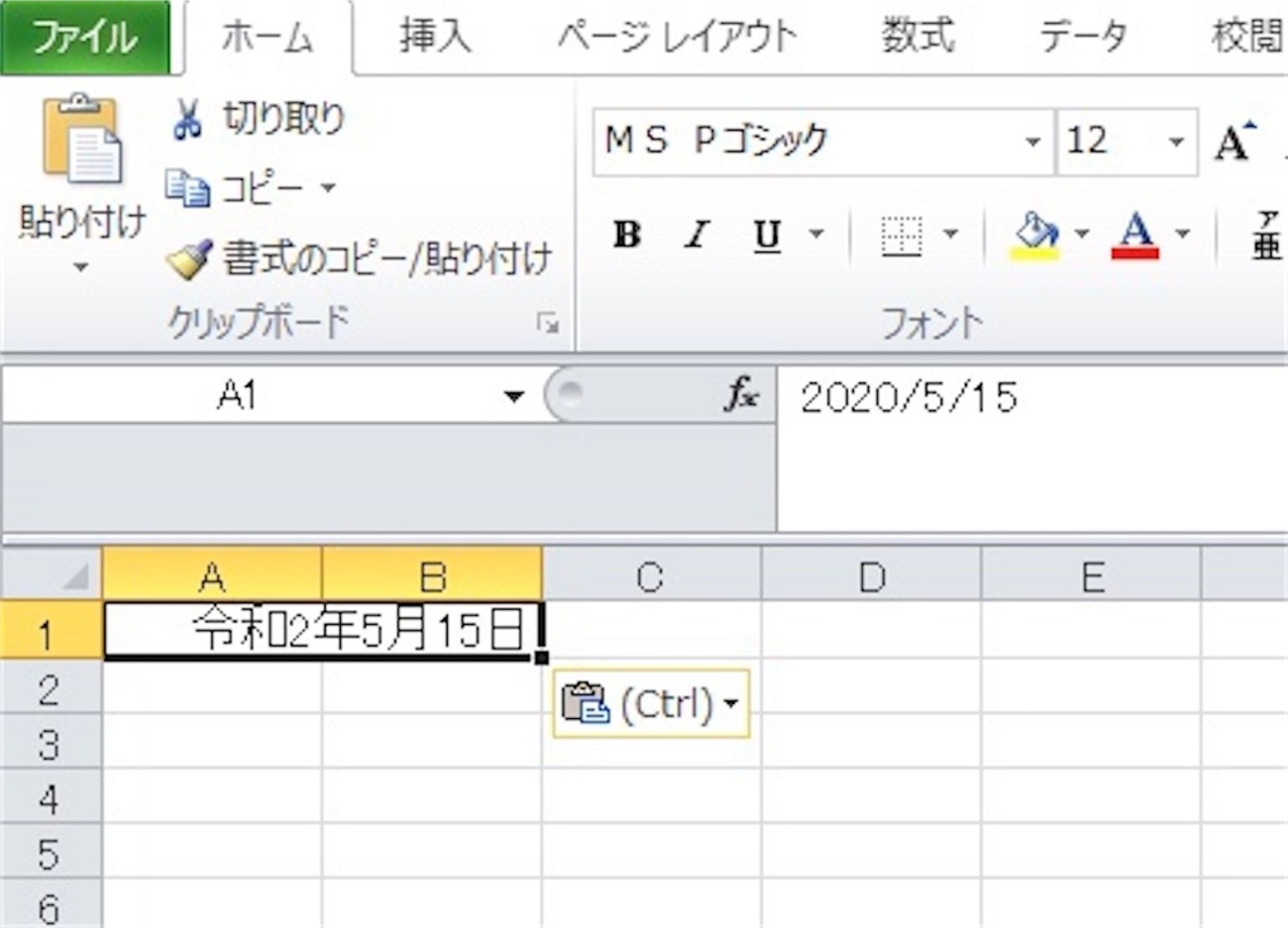This screenshot has width=1288, height=928.
Task: Open the borders dropdown arrow
Action: (950, 235)
